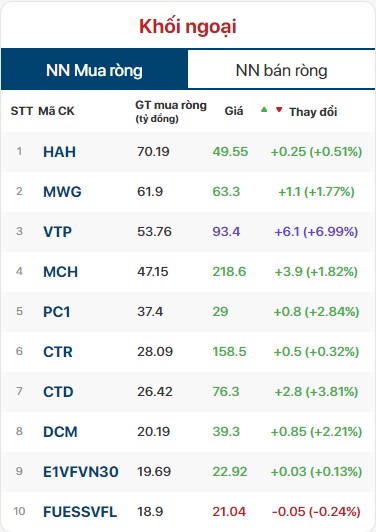
Task: Click the Mã CK column header
Action: coord(56,111)
